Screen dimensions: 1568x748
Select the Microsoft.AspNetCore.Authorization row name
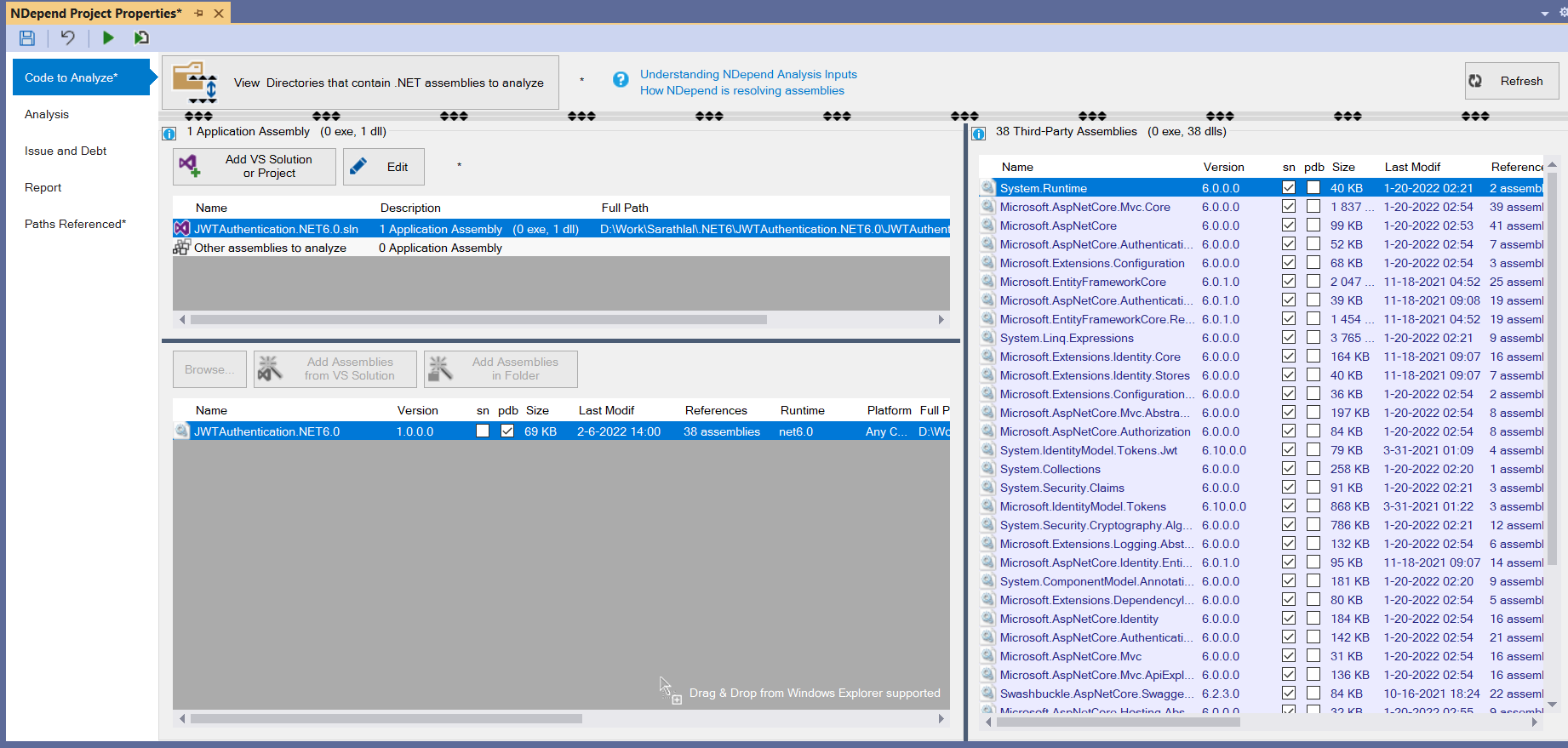point(1095,431)
